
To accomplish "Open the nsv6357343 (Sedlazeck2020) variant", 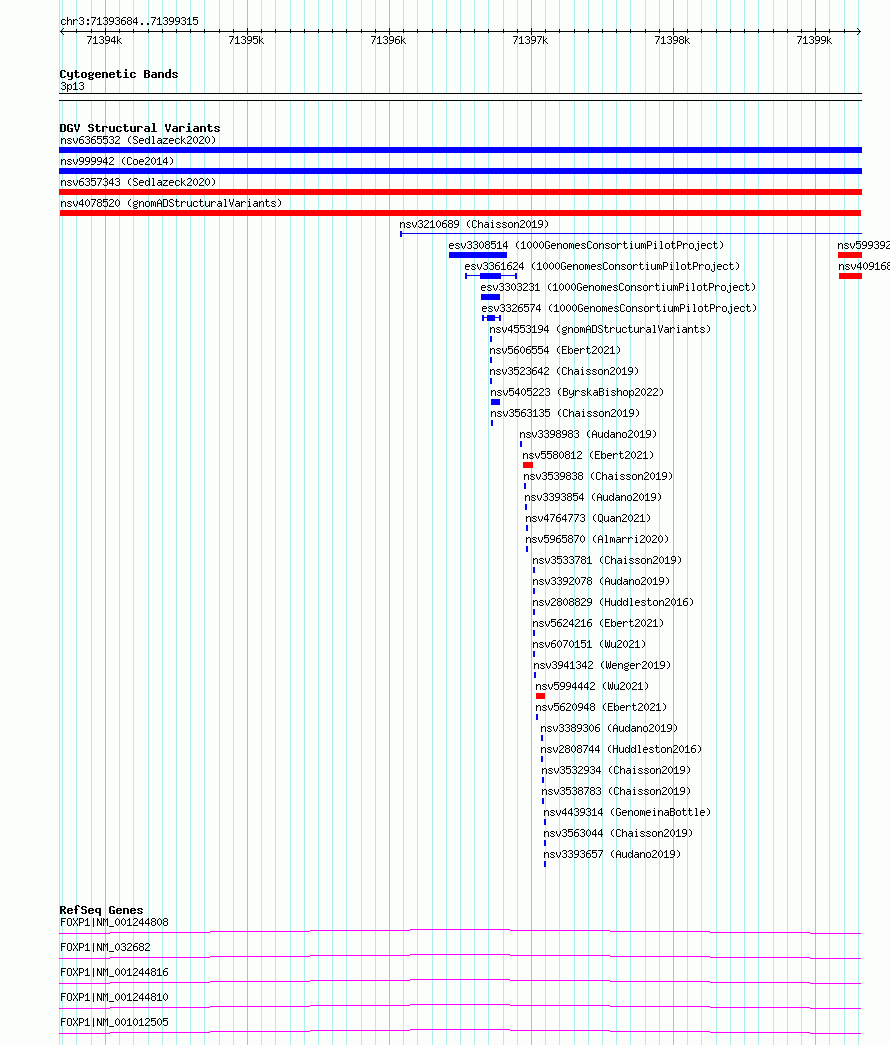I will click(138, 183).
